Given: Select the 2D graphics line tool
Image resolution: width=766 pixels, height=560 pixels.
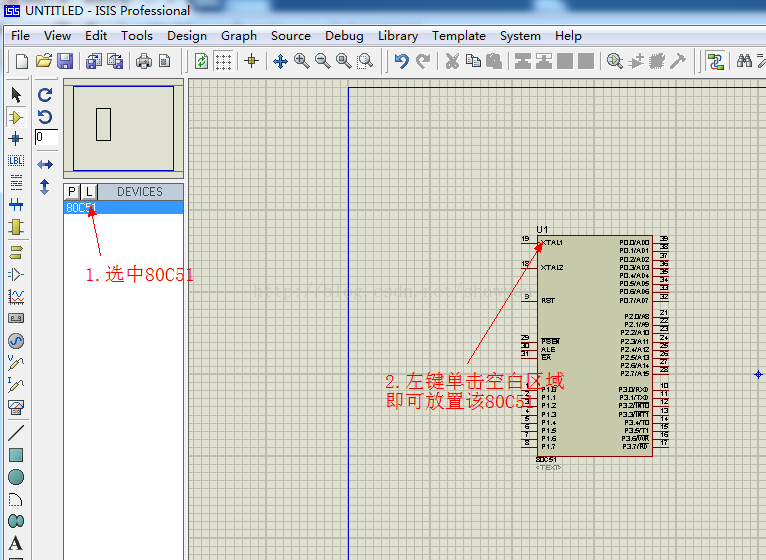Looking at the screenshot, I should pos(16,433).
